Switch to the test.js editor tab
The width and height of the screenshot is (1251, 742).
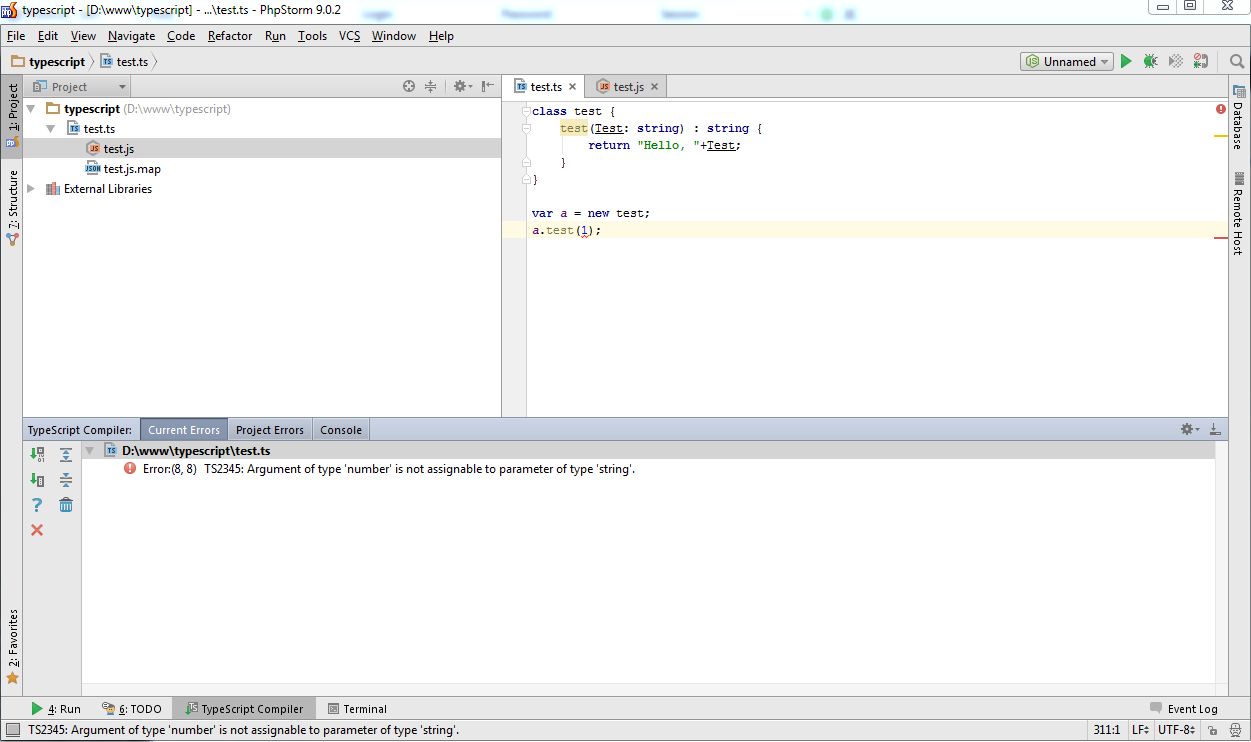pyautogui.click(x=628, y=87)
